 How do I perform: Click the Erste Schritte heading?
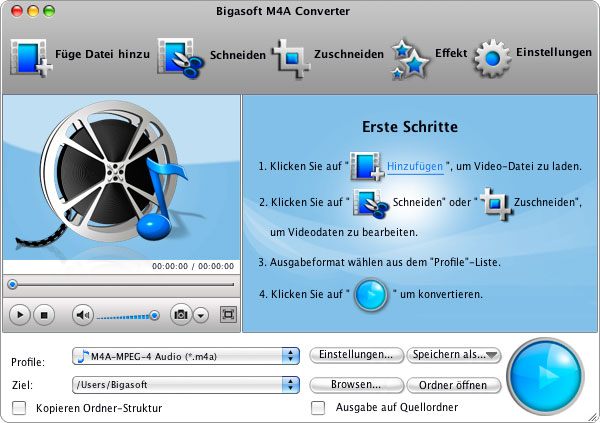tap(410, 127)
